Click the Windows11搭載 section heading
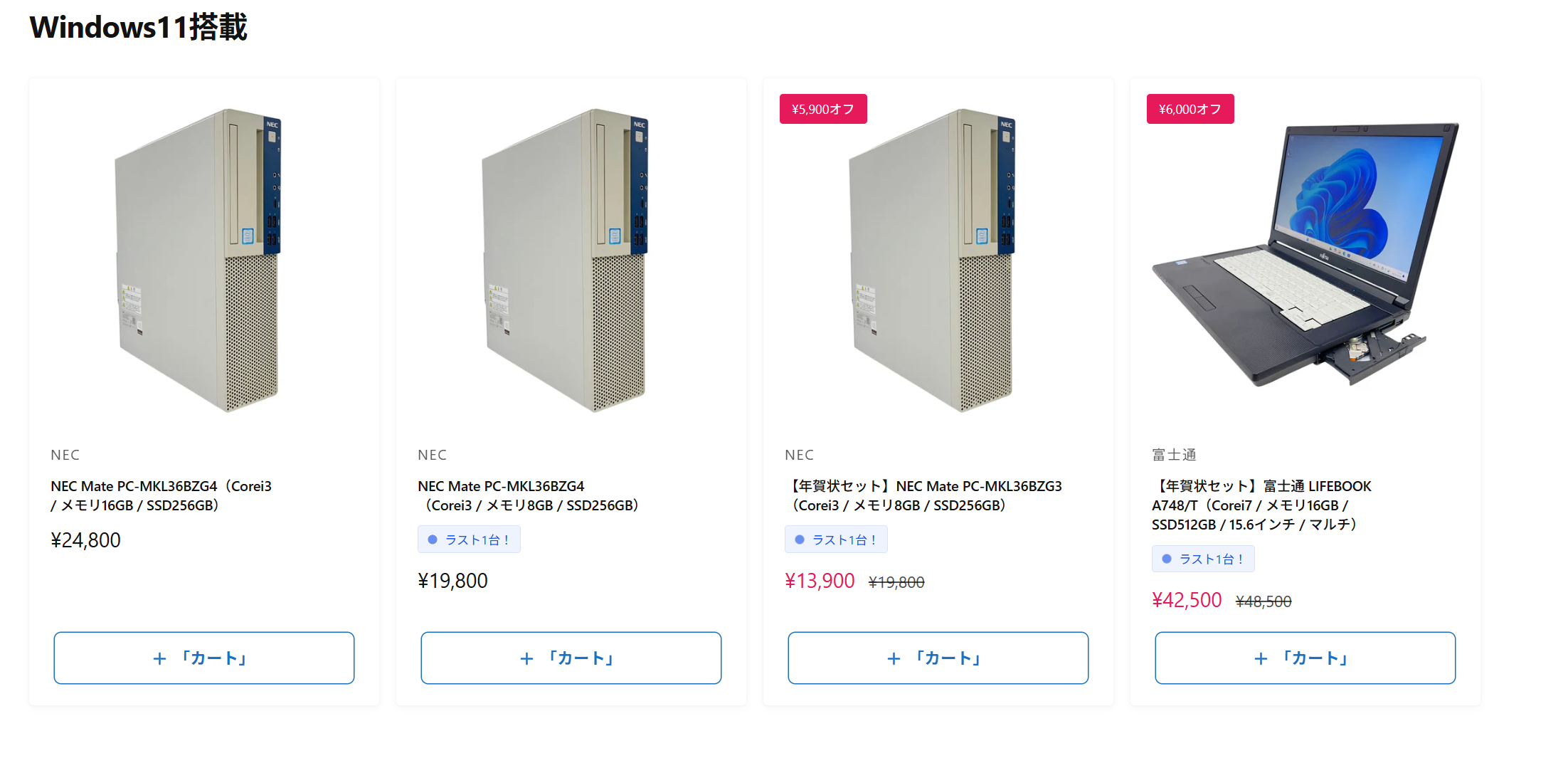1568x758 pixels. [x=138, y=27]
